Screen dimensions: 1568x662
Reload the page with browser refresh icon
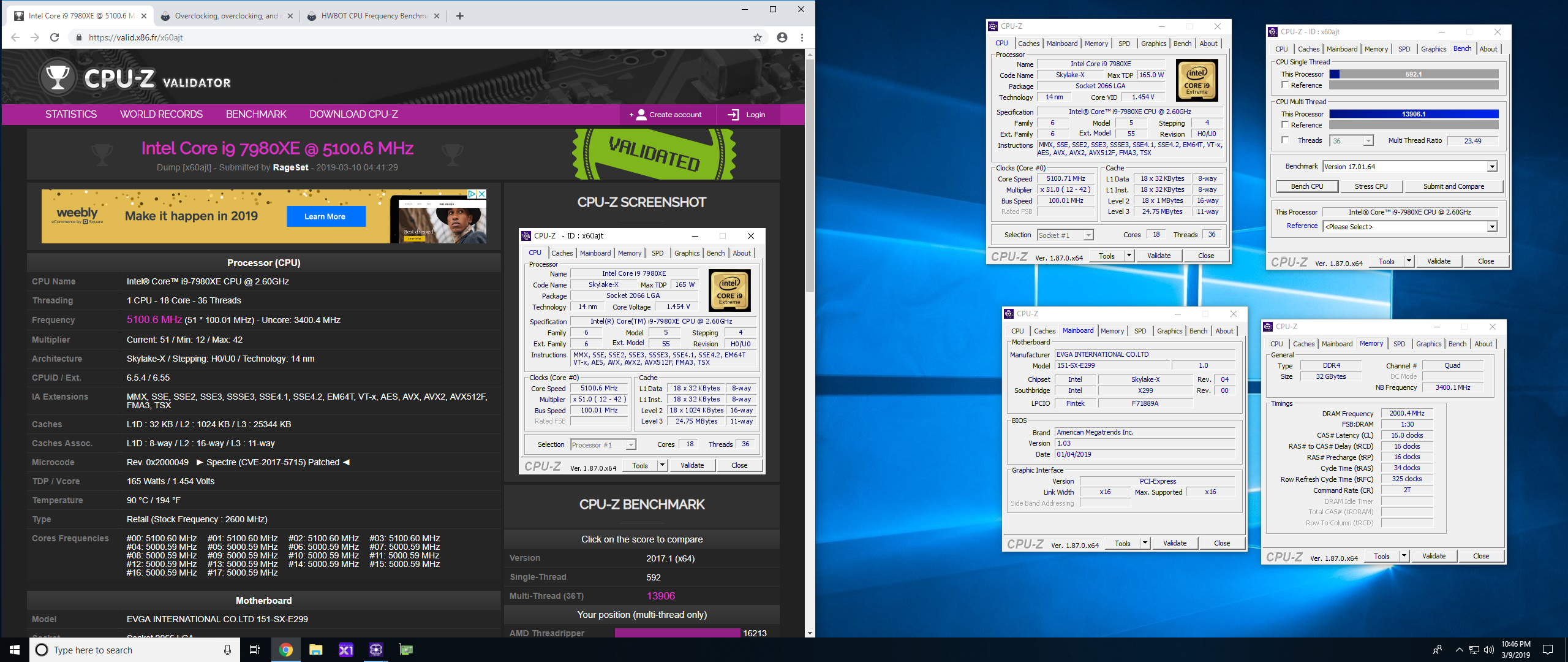pos(55,37)
